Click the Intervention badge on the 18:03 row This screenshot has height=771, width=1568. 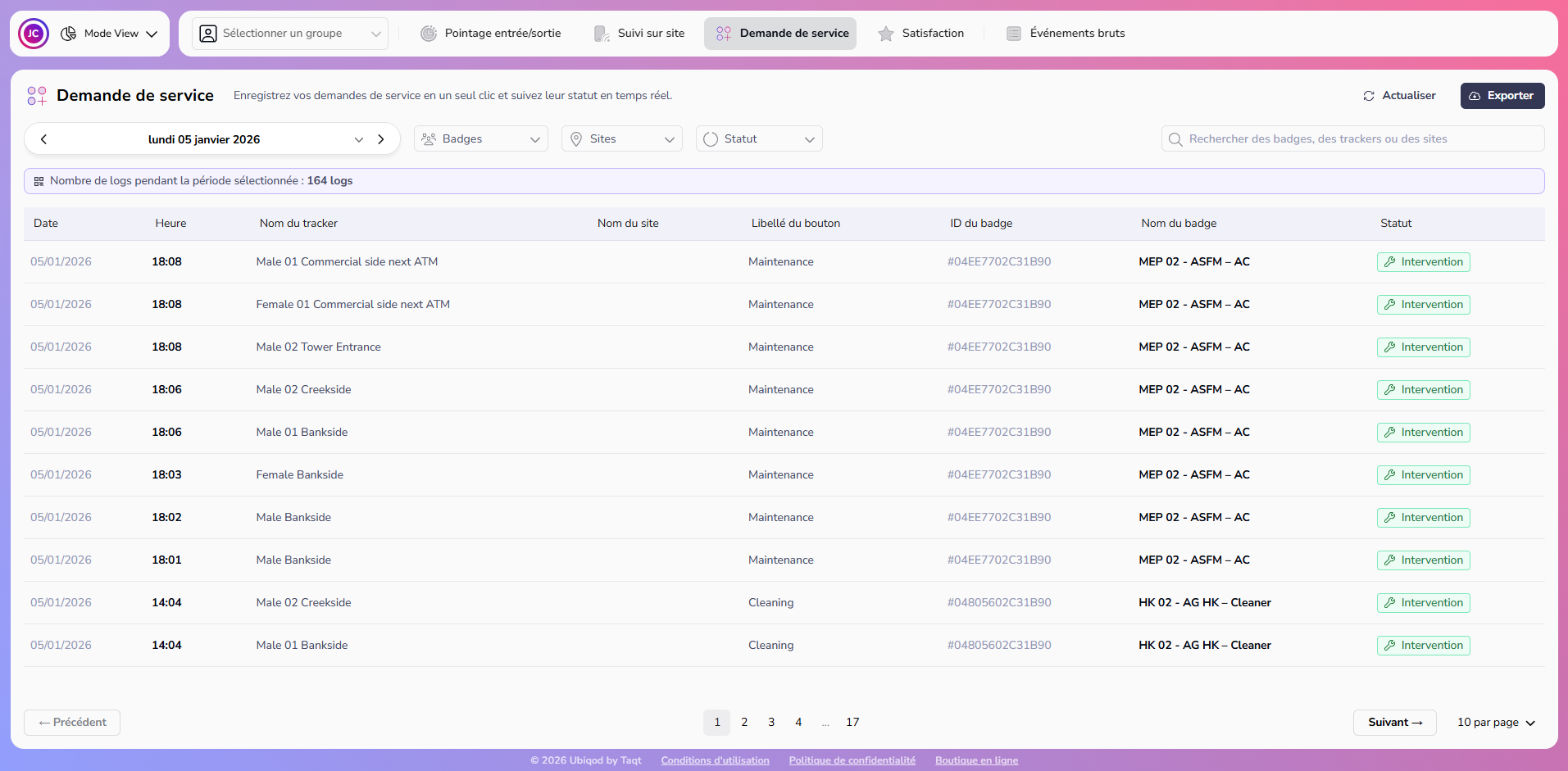click(1423, 474)
